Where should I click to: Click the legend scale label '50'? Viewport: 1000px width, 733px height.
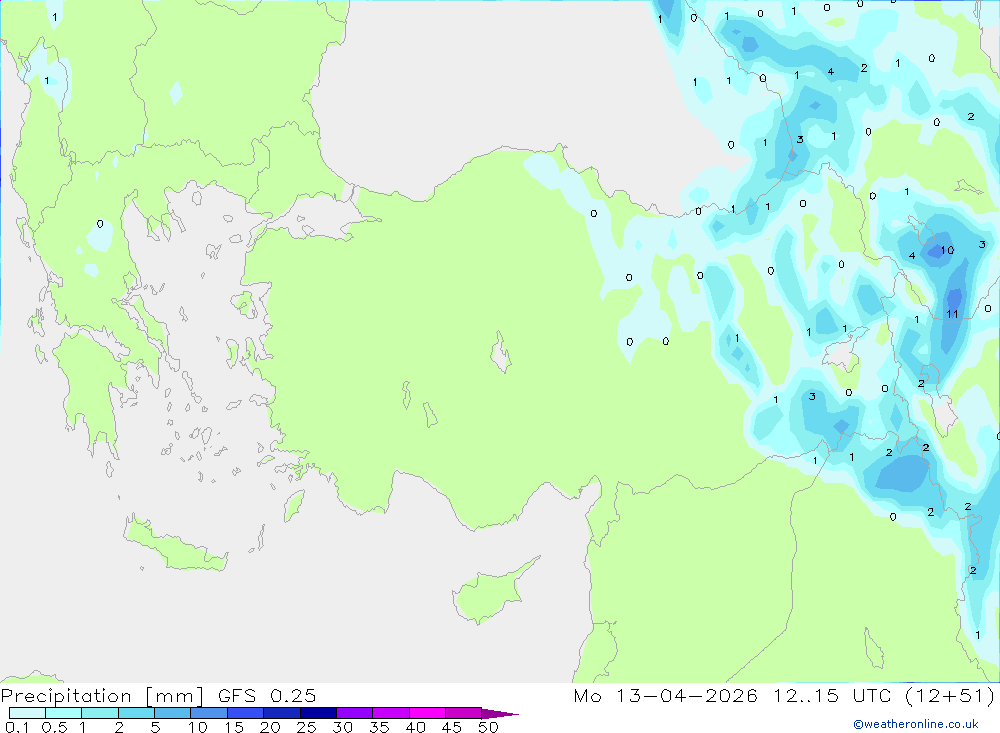488,727
